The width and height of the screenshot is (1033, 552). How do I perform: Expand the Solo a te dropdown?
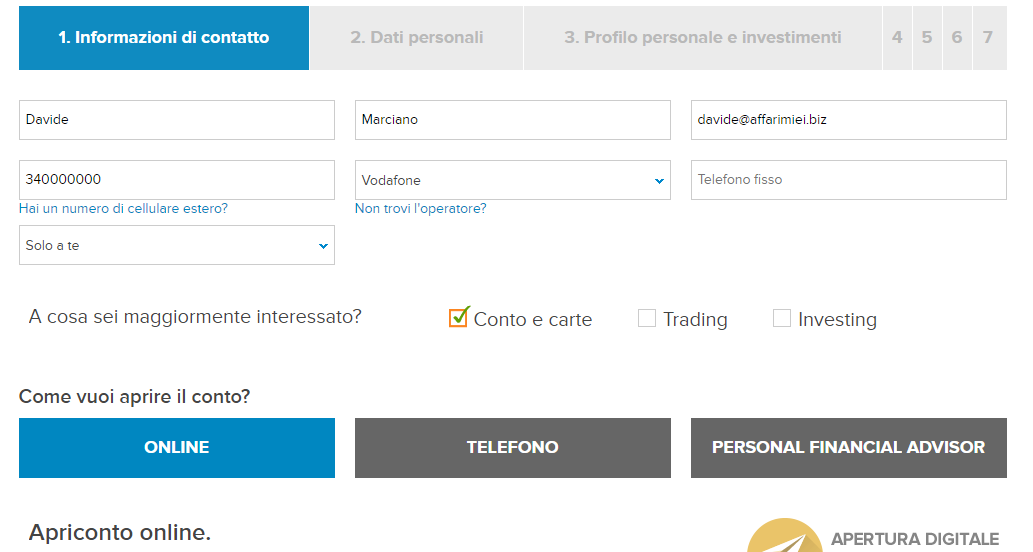(x=176, y=245)
